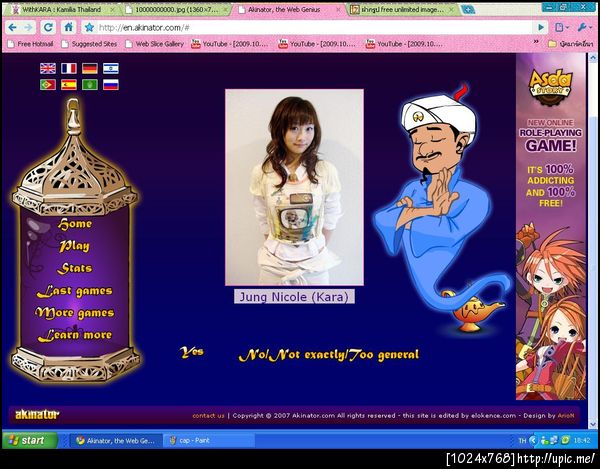600x469 pixels.
Task: Expand the bookmarks overflow chevron
Action: (536, 42)
